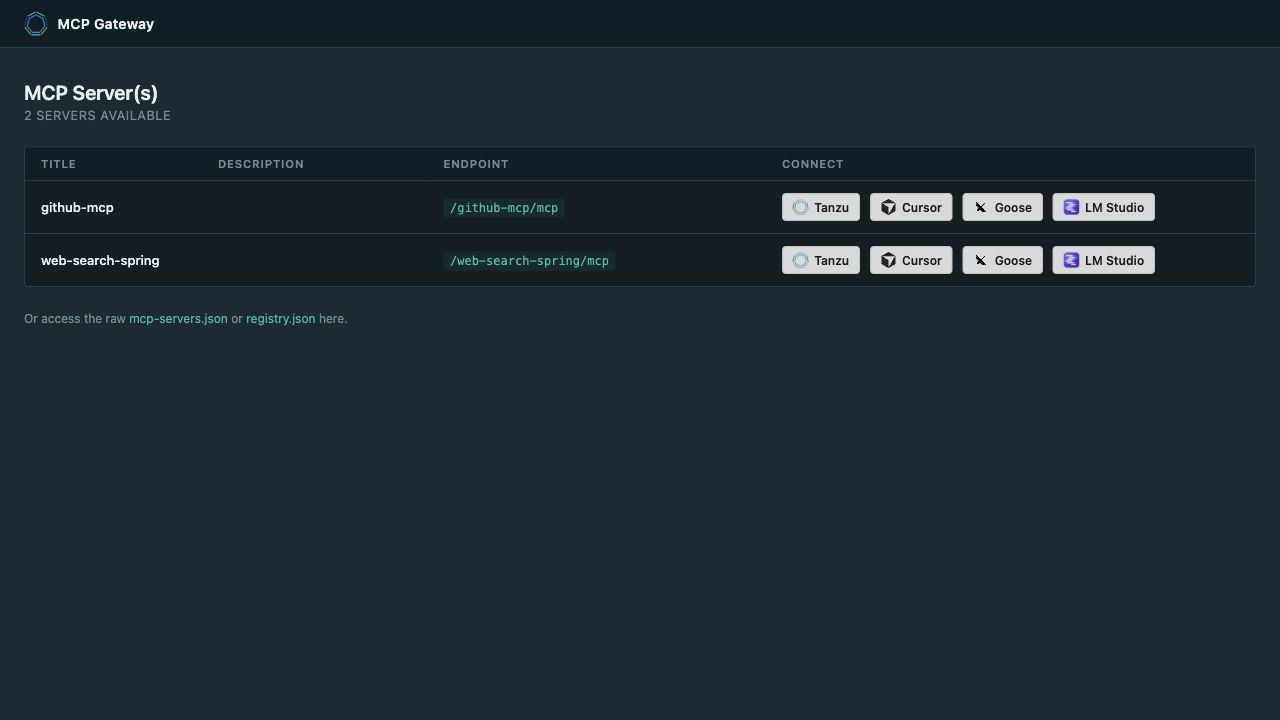Connect github-mcp with Tanzu
1280x720 pixels.
(821, 207)
